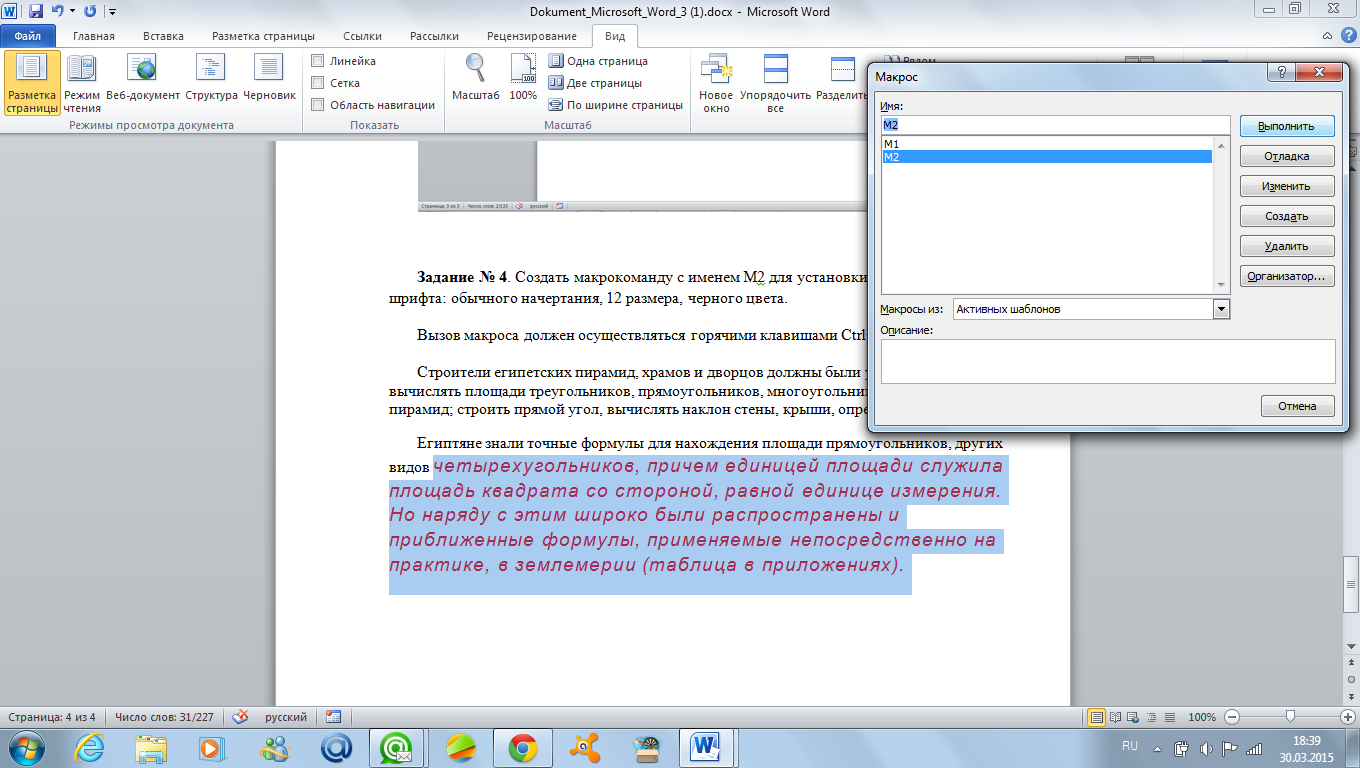1360x768 pixels.
Task: Open a Новое окно window
Action: (716, 83)
